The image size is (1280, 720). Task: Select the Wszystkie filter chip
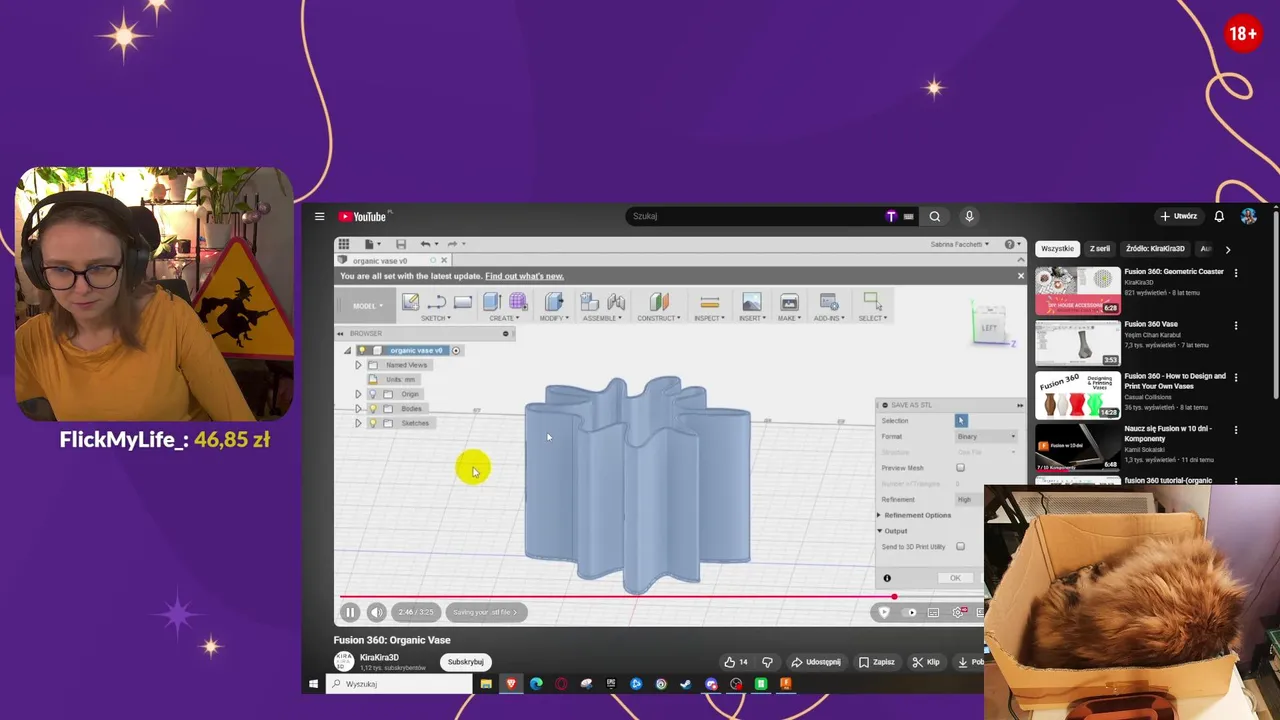click(x=1057, y=249)
